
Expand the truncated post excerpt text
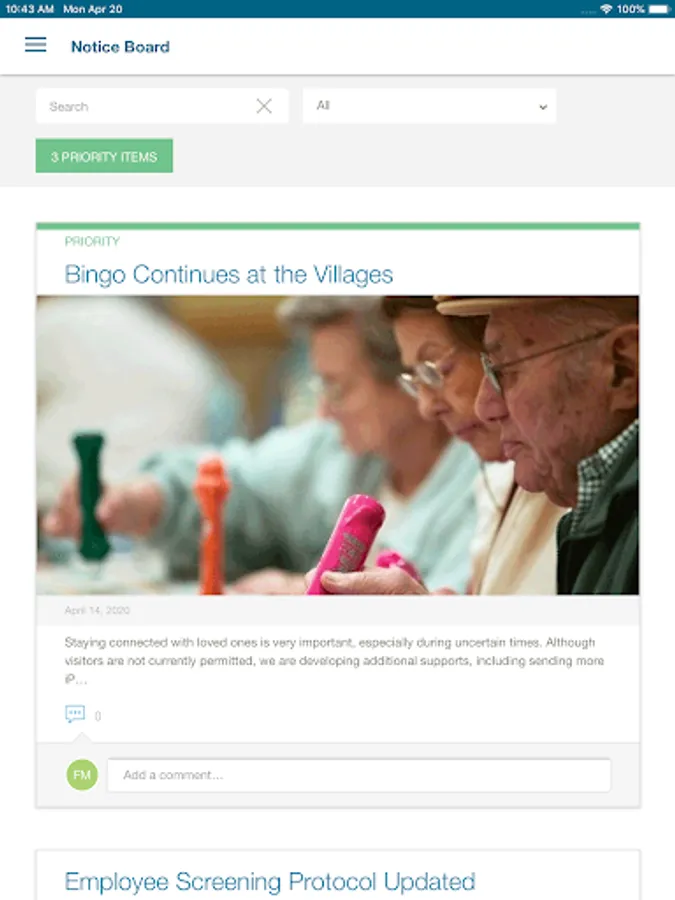pos(334,661)
